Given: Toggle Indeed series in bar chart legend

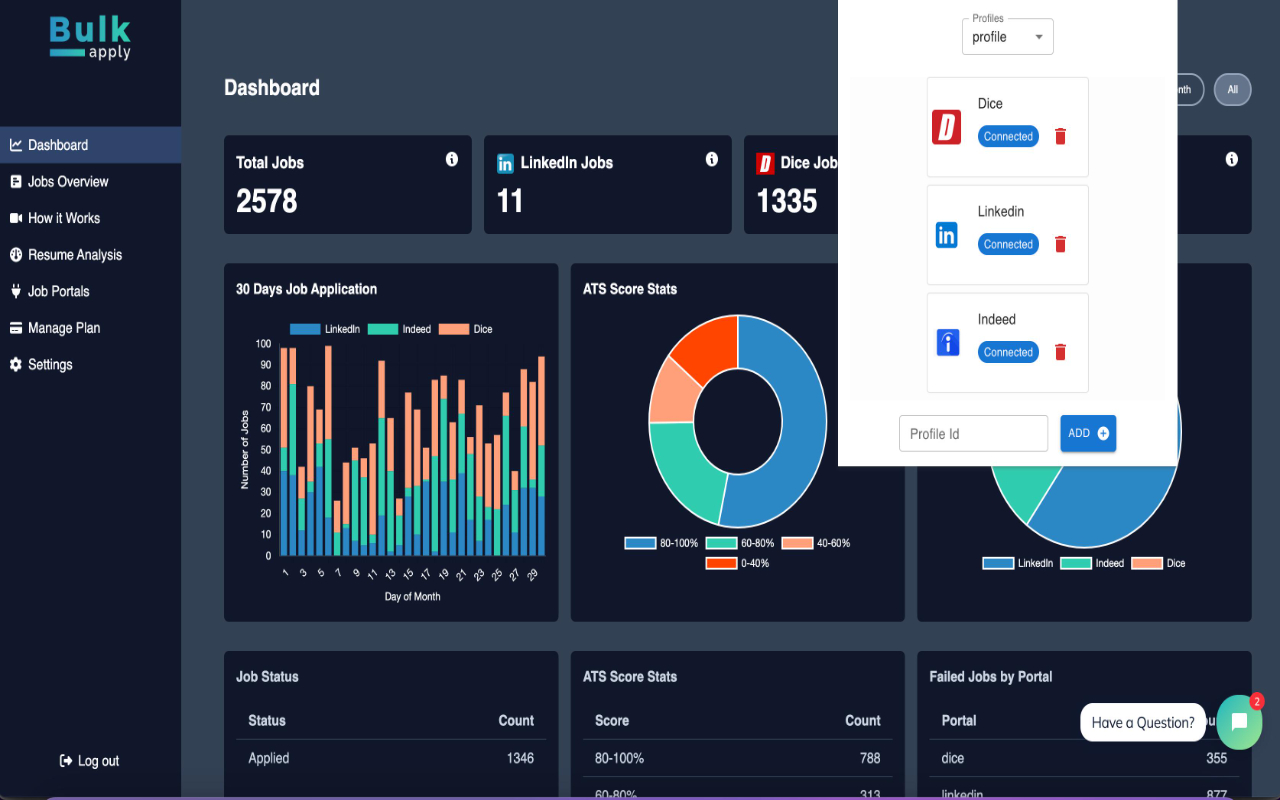Looking at the screenshot, I should pyautogui.click(x=399, y=329).
